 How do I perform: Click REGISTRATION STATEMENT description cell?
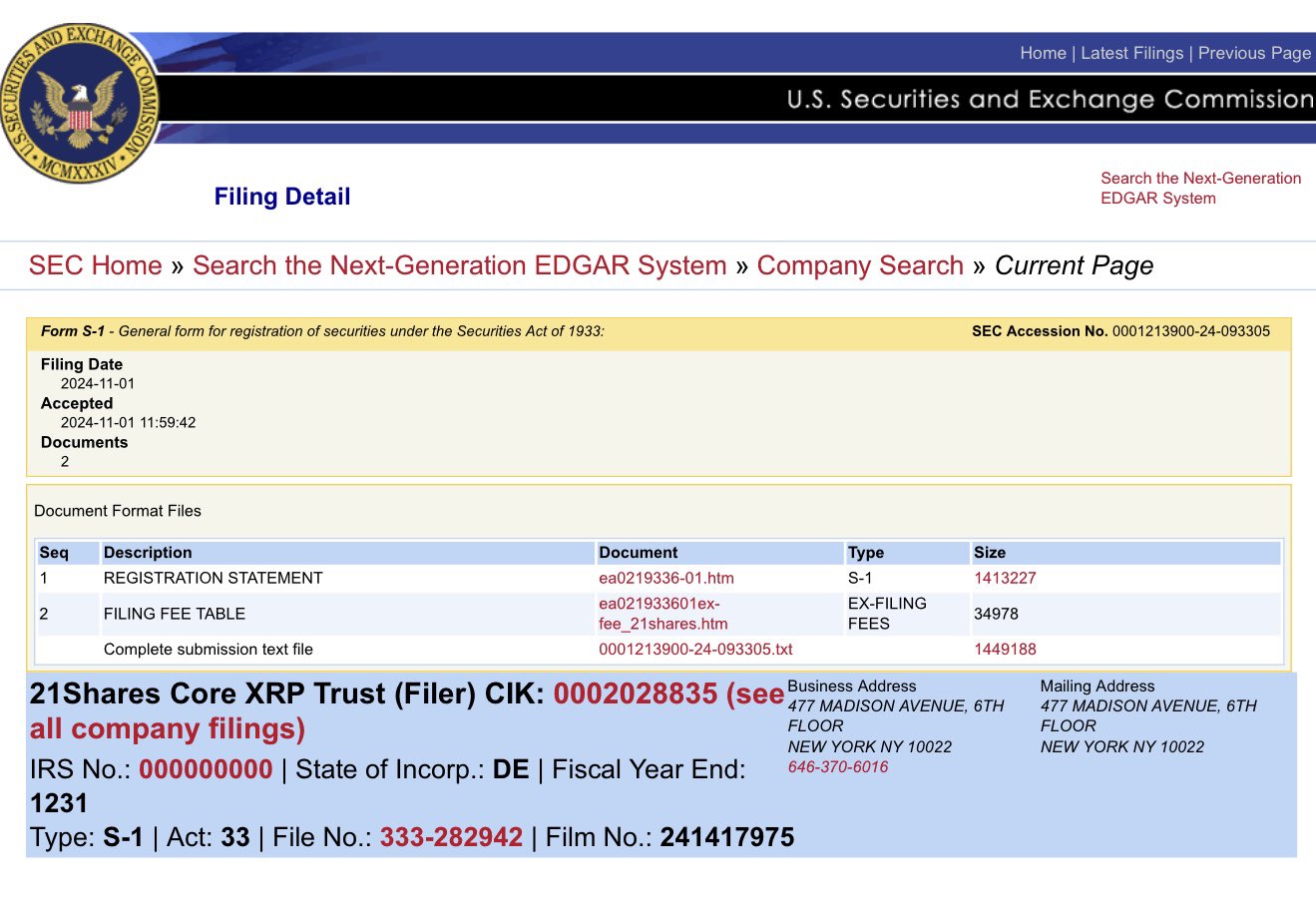coord(214,578)
